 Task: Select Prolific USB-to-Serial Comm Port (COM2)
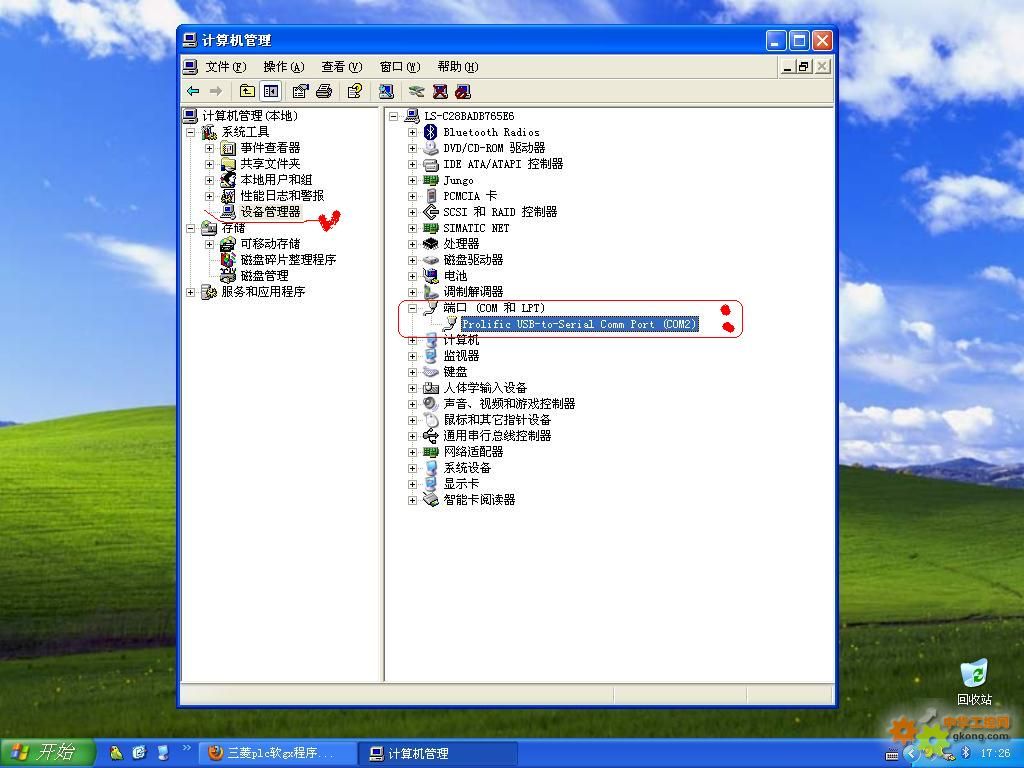580,324
